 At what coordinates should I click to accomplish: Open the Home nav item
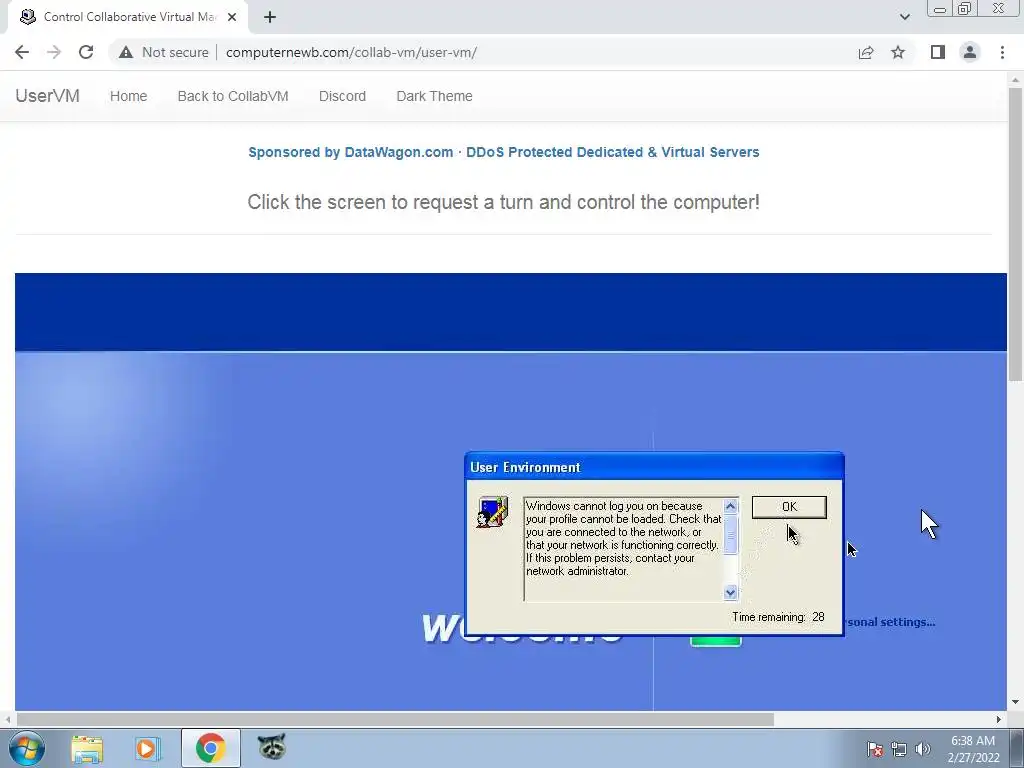tap(129, 96)
